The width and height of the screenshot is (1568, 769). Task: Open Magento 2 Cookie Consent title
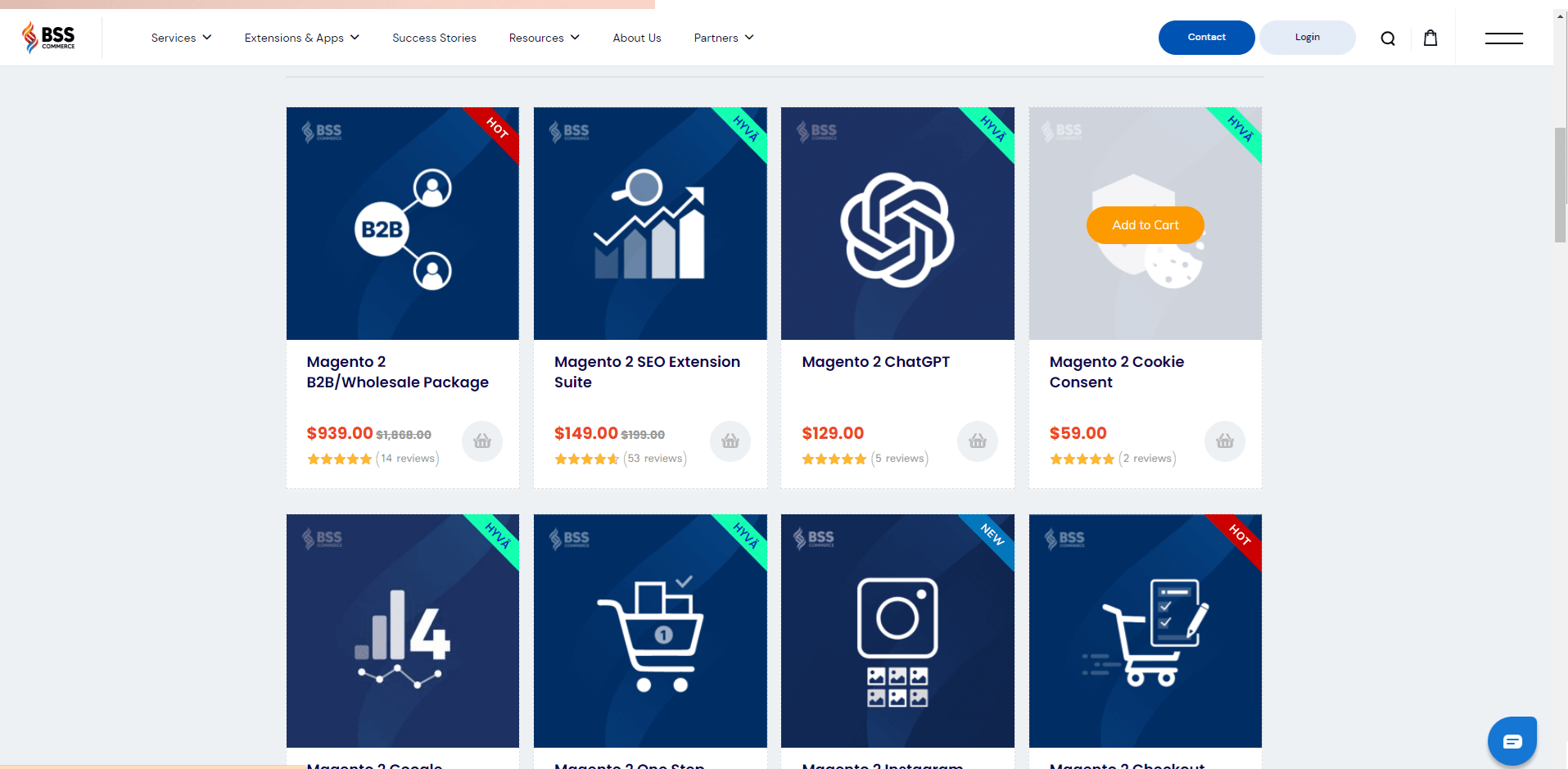pos(1116,372)
